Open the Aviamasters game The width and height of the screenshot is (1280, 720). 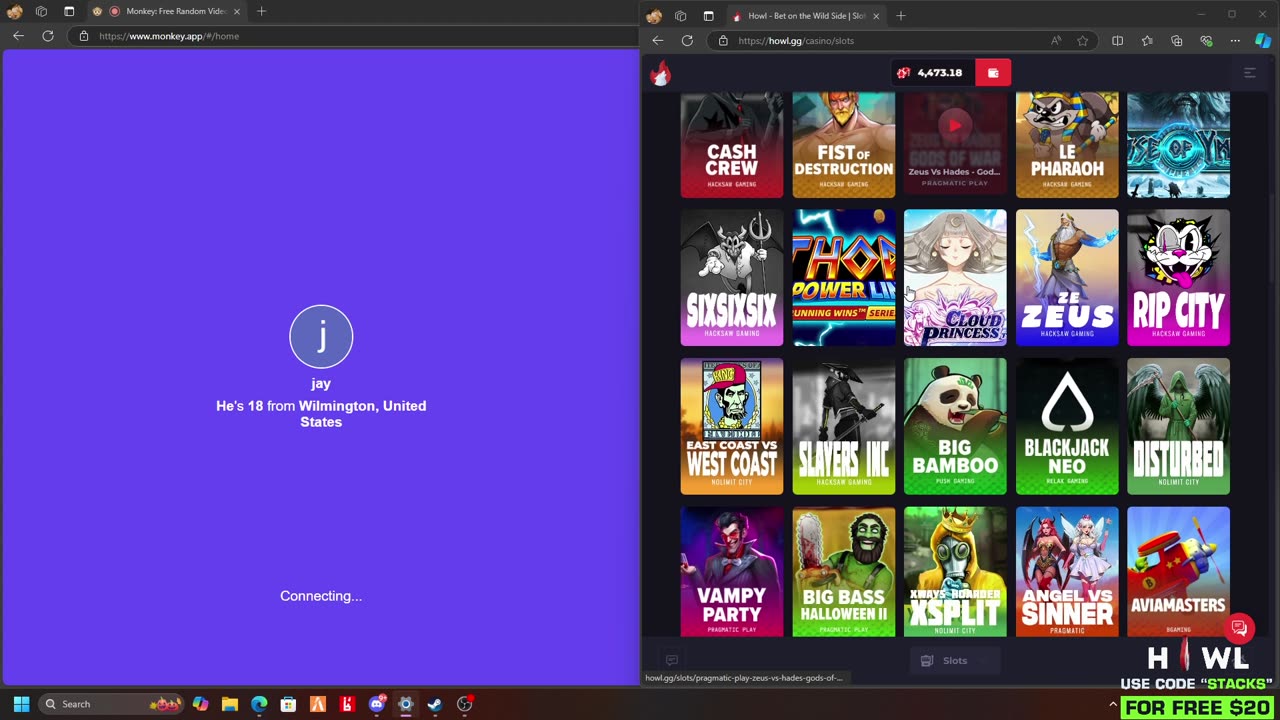point(1179,571)
